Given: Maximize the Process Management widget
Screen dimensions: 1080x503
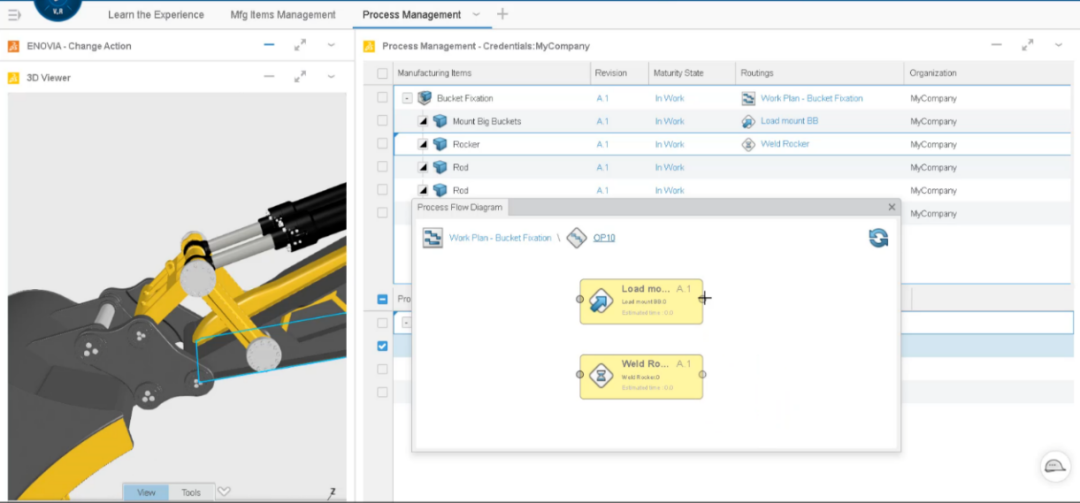Looking at the screenshot, I should pos(1027,45).
